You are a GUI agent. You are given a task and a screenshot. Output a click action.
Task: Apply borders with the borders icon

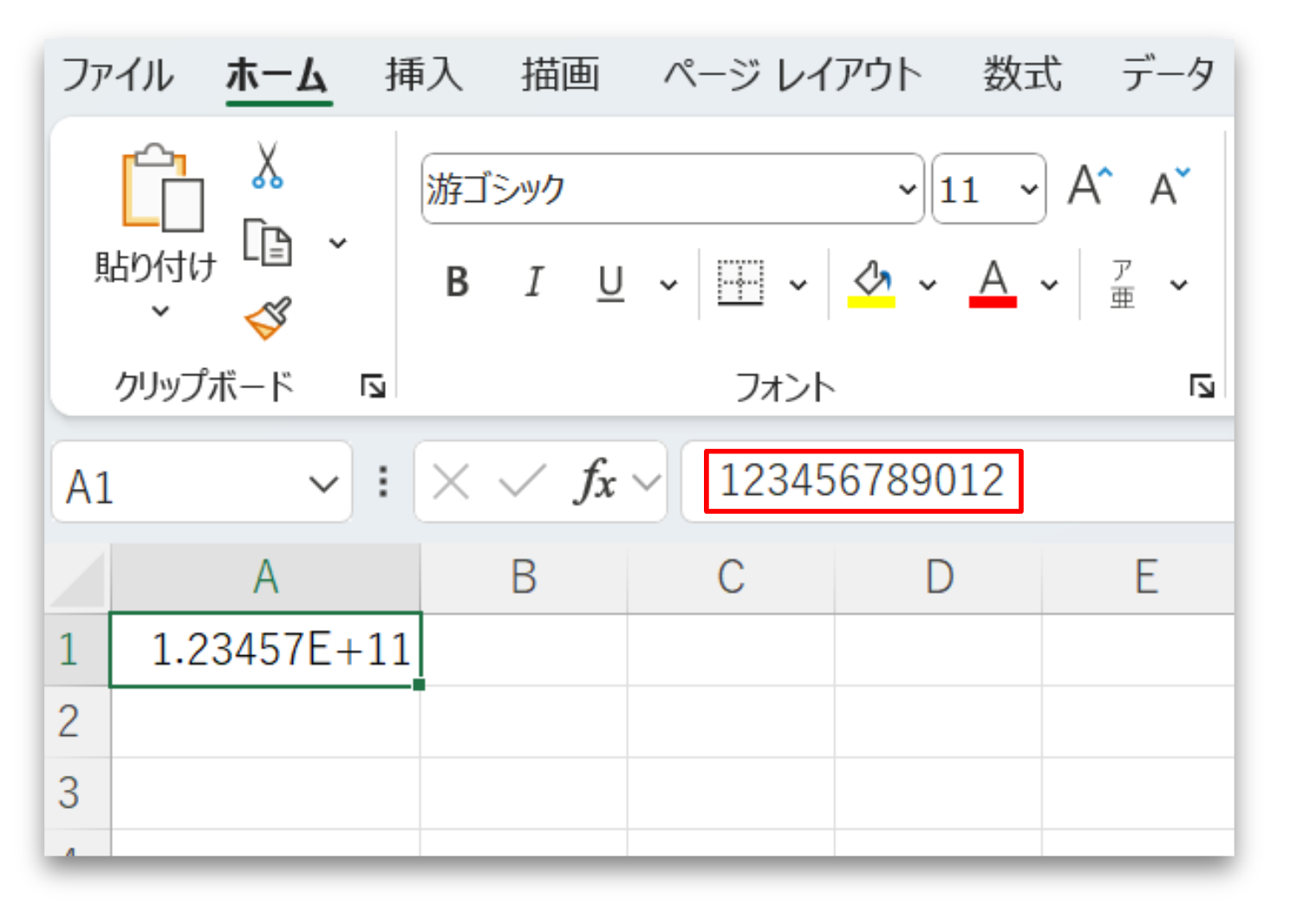[x=740, y=283]
